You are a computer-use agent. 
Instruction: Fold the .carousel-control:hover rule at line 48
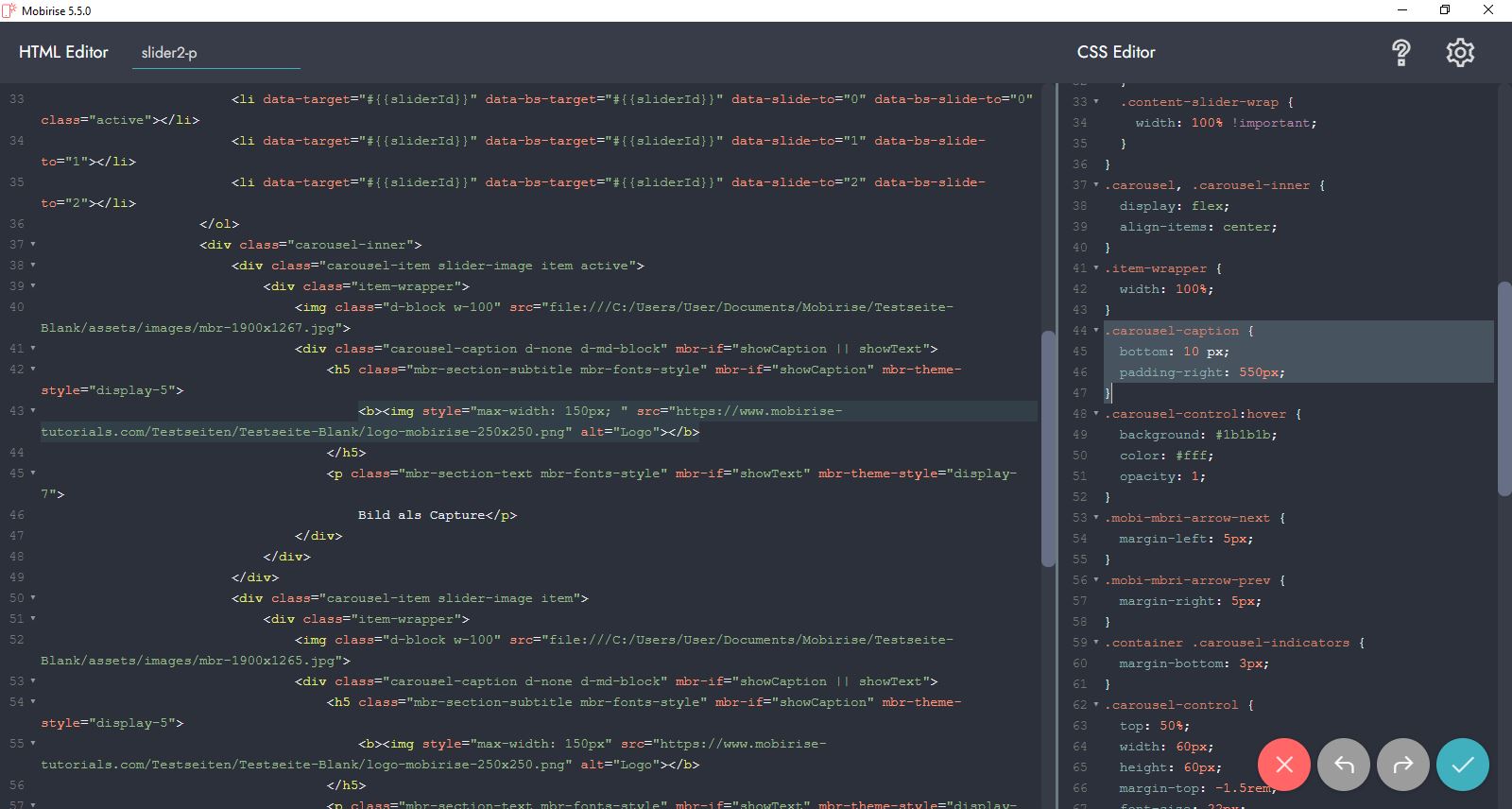pos(1096,414)
